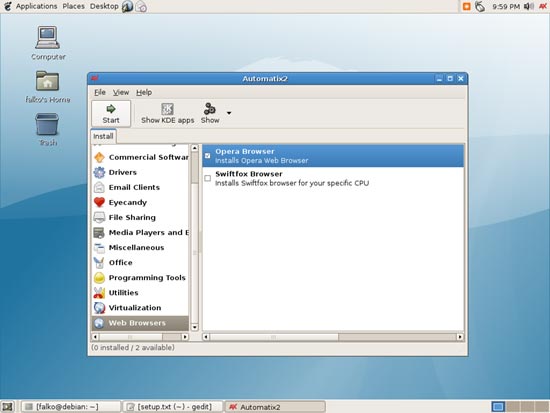This screenshot has height=413, width=550.
Task: Switch to setup.txt gedit taskbar button
Action: 173,407
